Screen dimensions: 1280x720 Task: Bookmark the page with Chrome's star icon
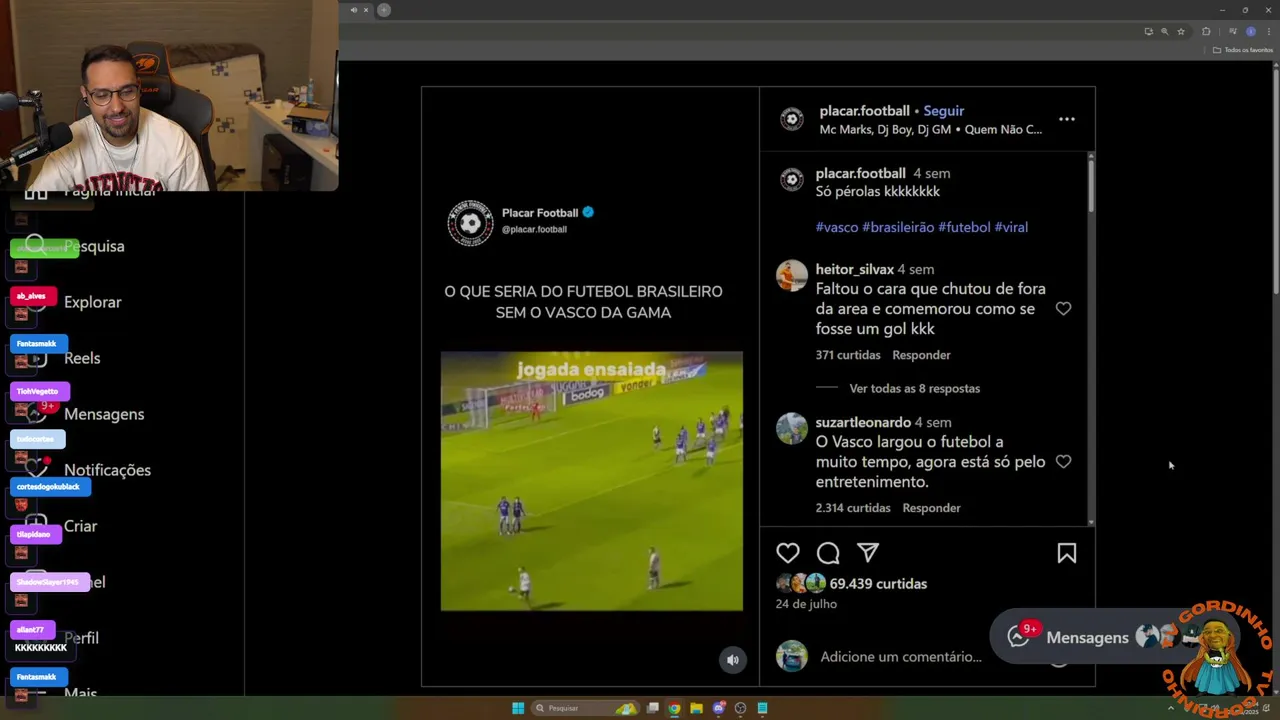[x=1181, y=31]
